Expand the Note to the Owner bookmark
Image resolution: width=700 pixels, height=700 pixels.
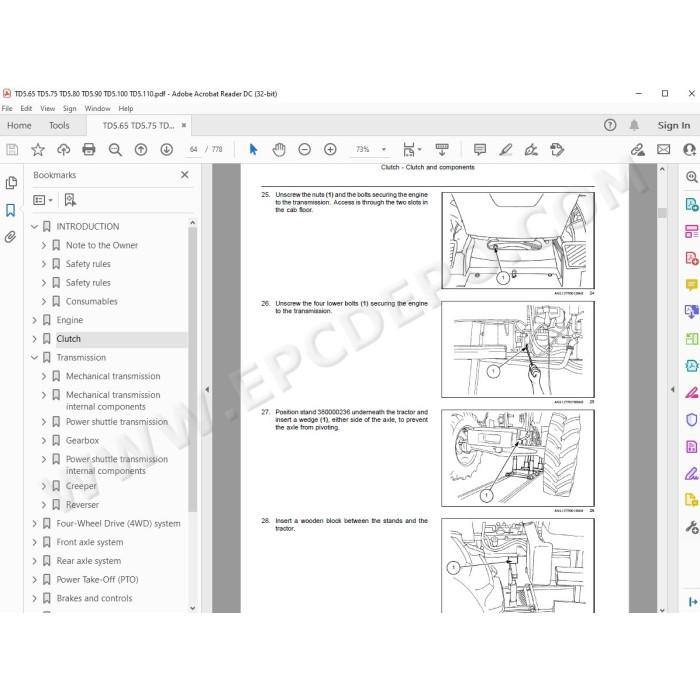(44, 246)
